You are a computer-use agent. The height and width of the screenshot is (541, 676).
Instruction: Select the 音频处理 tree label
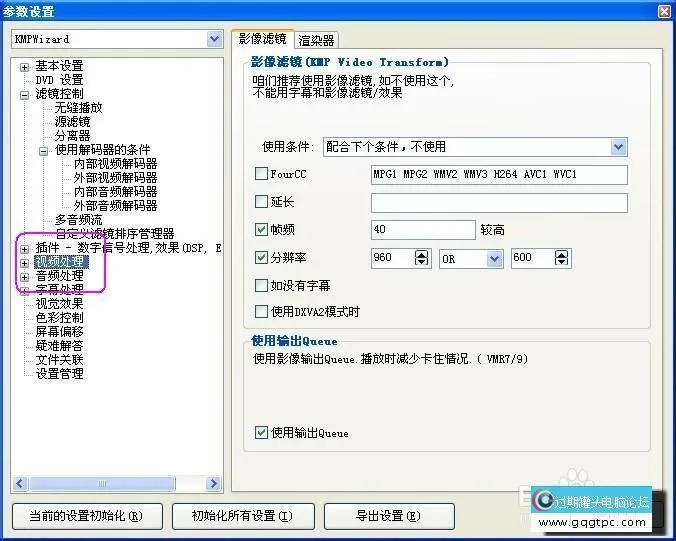pos(59,276)
